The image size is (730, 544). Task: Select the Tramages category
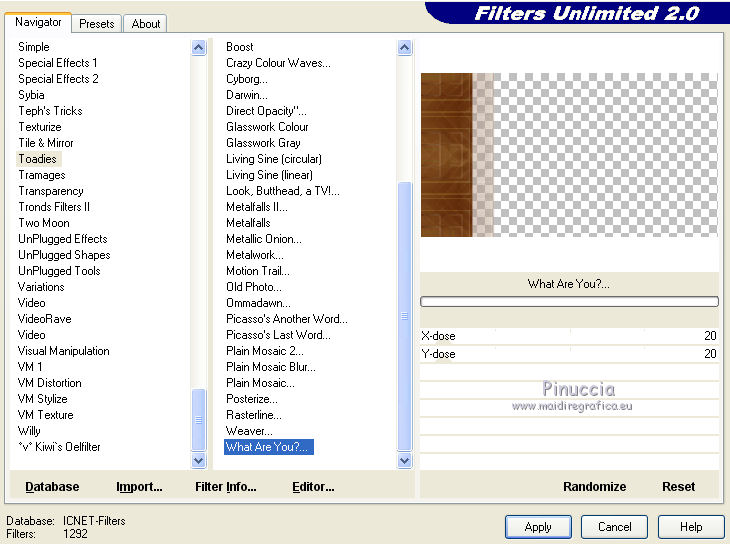(42, 175)
